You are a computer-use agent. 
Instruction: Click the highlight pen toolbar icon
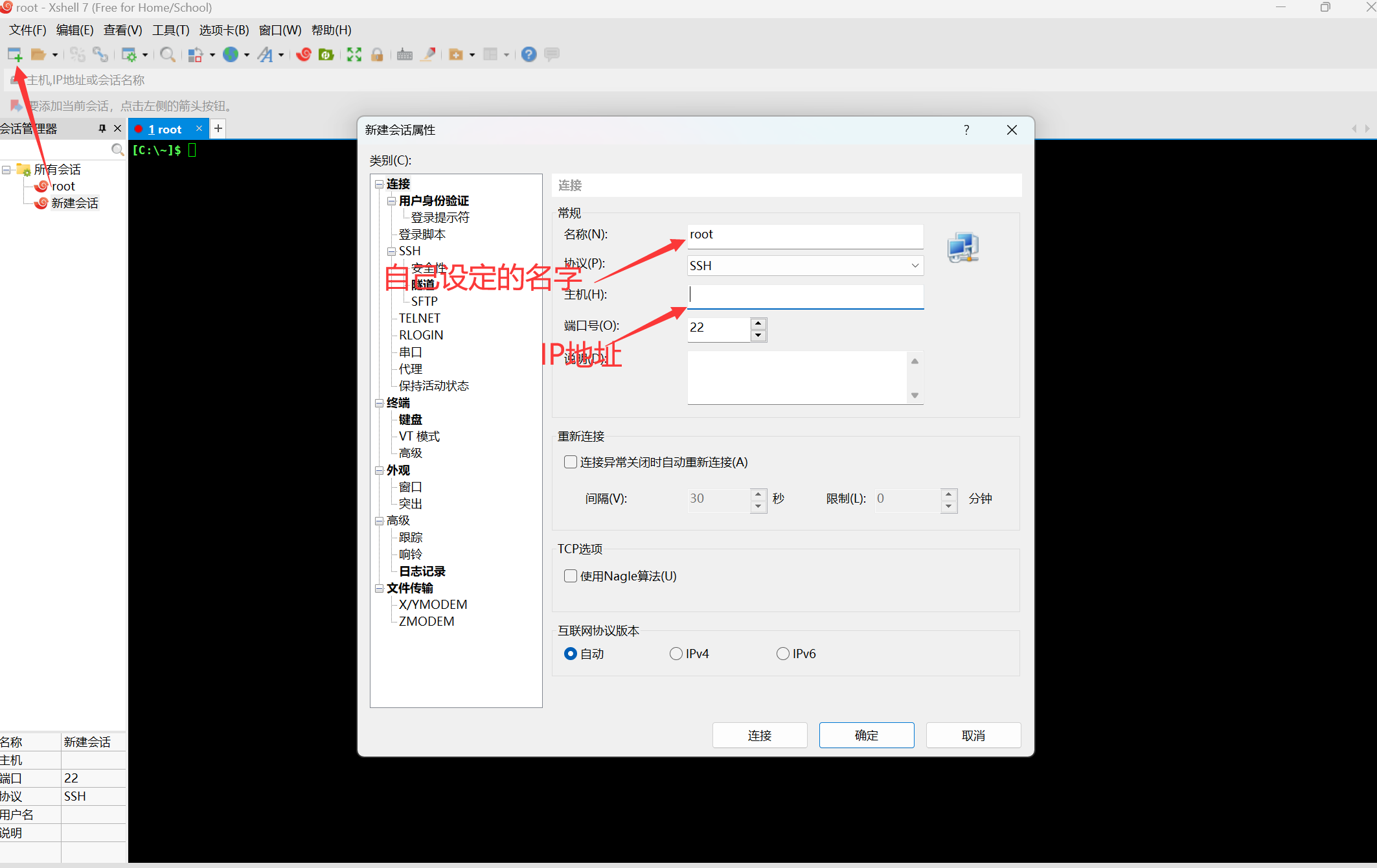click(428, 54)
